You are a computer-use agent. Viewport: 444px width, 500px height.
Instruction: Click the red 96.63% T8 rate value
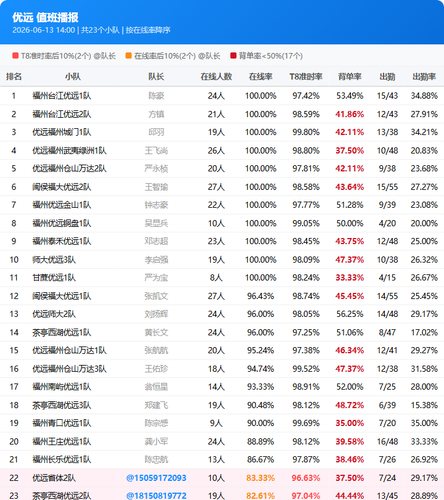(x=306, y=478)
